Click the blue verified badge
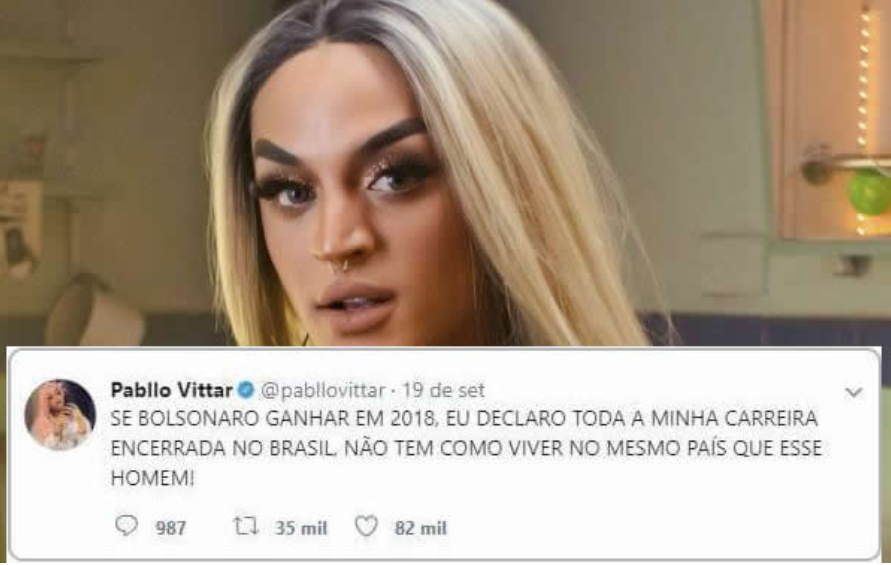 pos(246,390)
